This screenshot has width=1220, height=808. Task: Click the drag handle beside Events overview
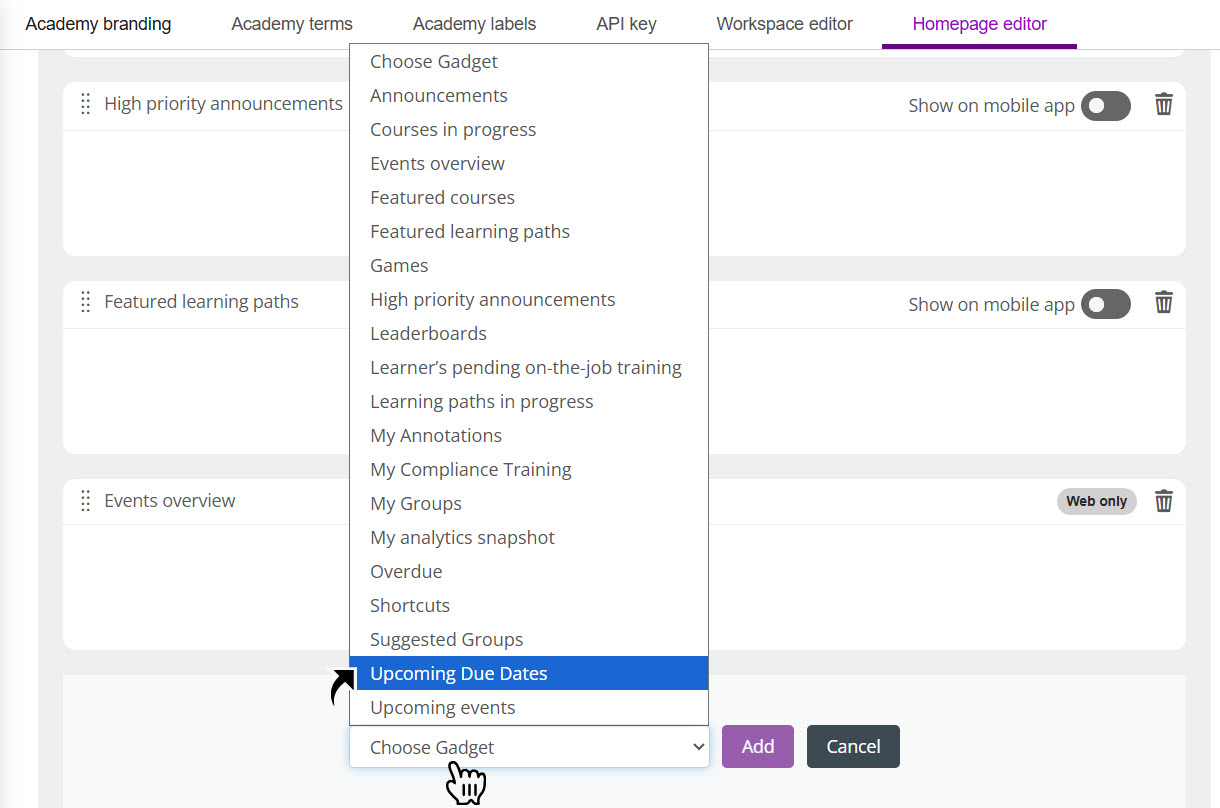tap(85, 500)
